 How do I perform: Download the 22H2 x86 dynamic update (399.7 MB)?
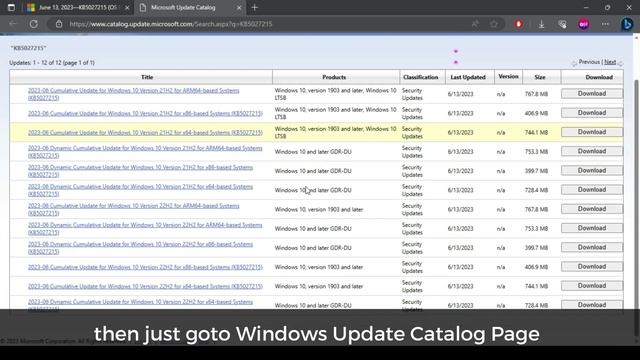tap(592, 247)
